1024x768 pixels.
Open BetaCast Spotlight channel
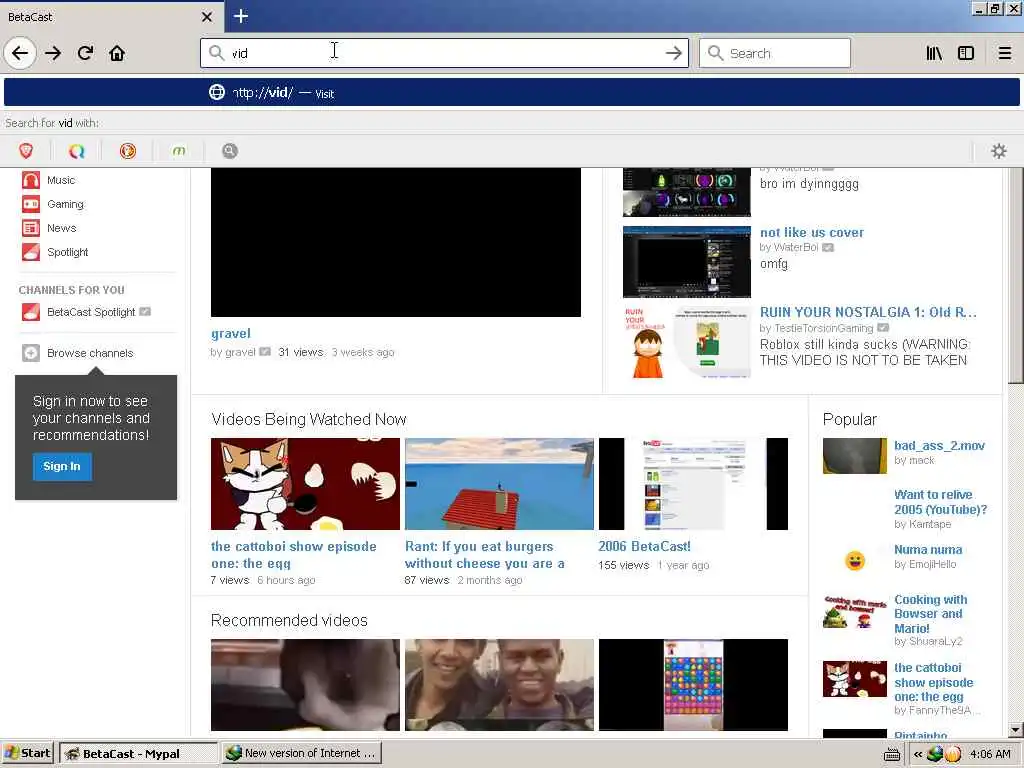point(91,312)
